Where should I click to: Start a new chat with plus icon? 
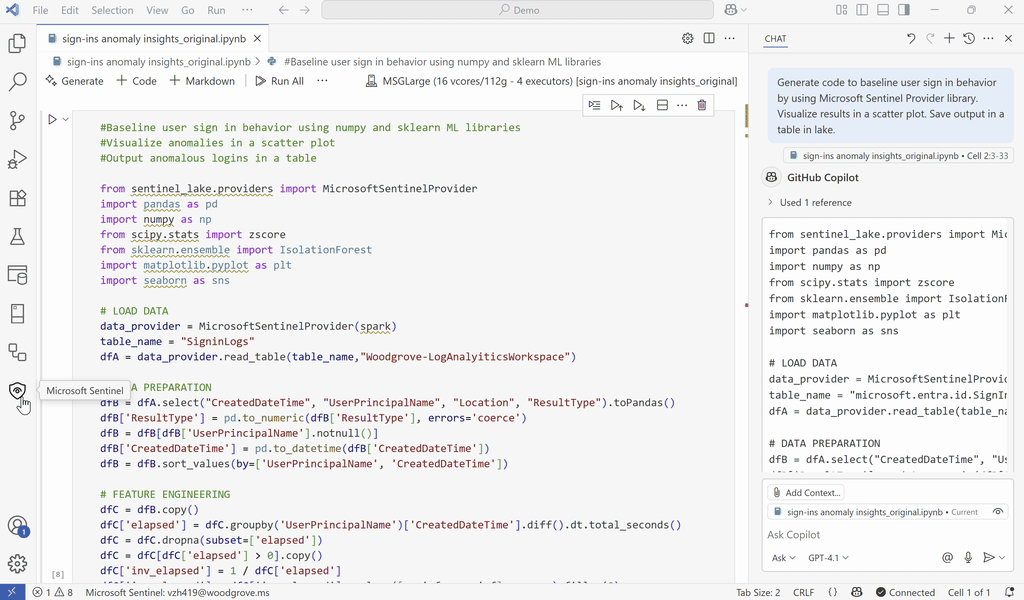click(x=950, y=39)
